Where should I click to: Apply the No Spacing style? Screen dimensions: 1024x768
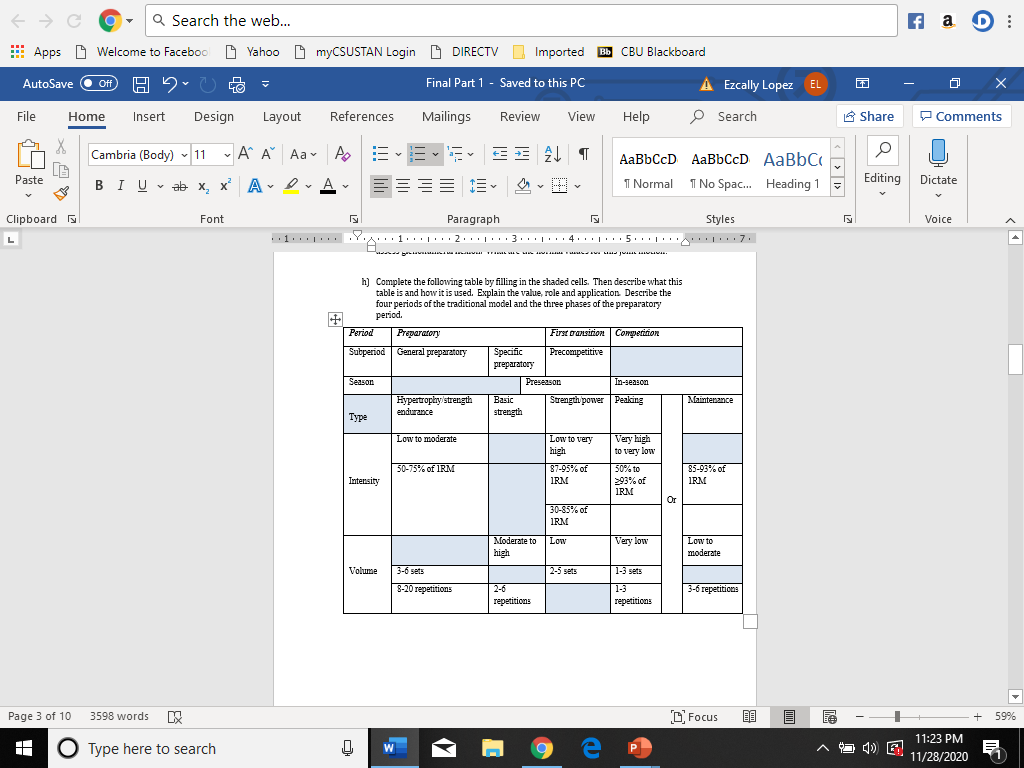720,169
